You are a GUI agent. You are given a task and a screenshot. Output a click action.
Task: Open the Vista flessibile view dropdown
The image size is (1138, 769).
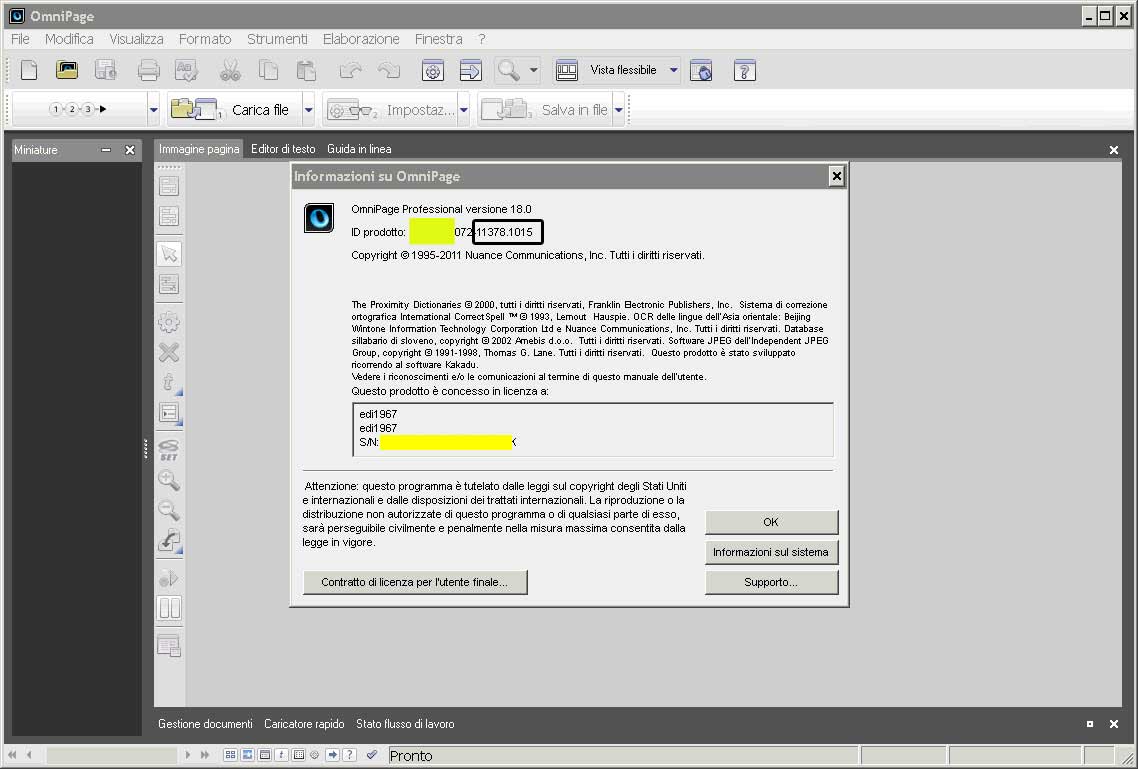pos(674,70)
